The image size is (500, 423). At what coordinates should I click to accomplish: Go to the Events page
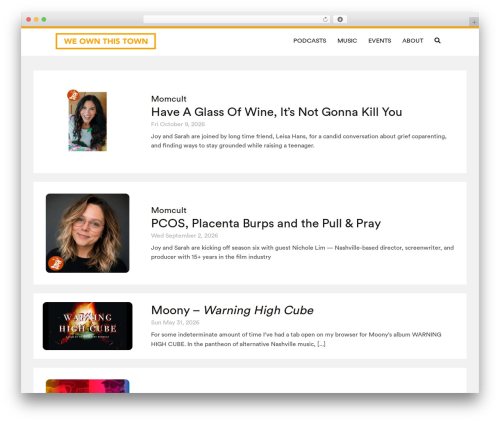click(379, 41)
